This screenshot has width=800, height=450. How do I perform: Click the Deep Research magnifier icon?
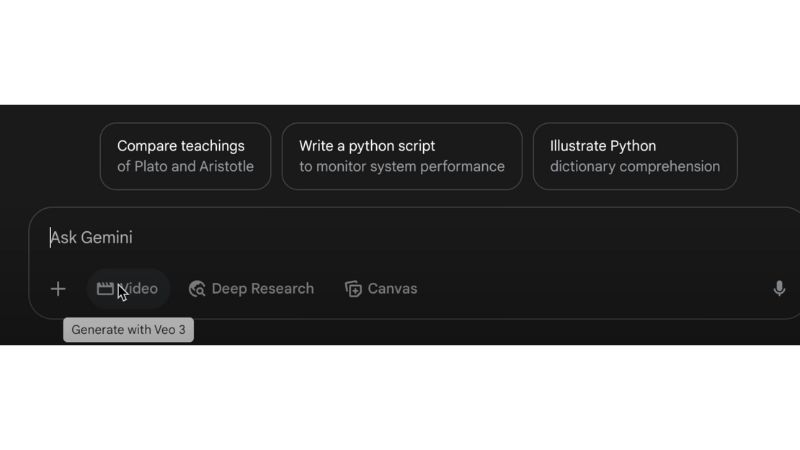(197, 289)
